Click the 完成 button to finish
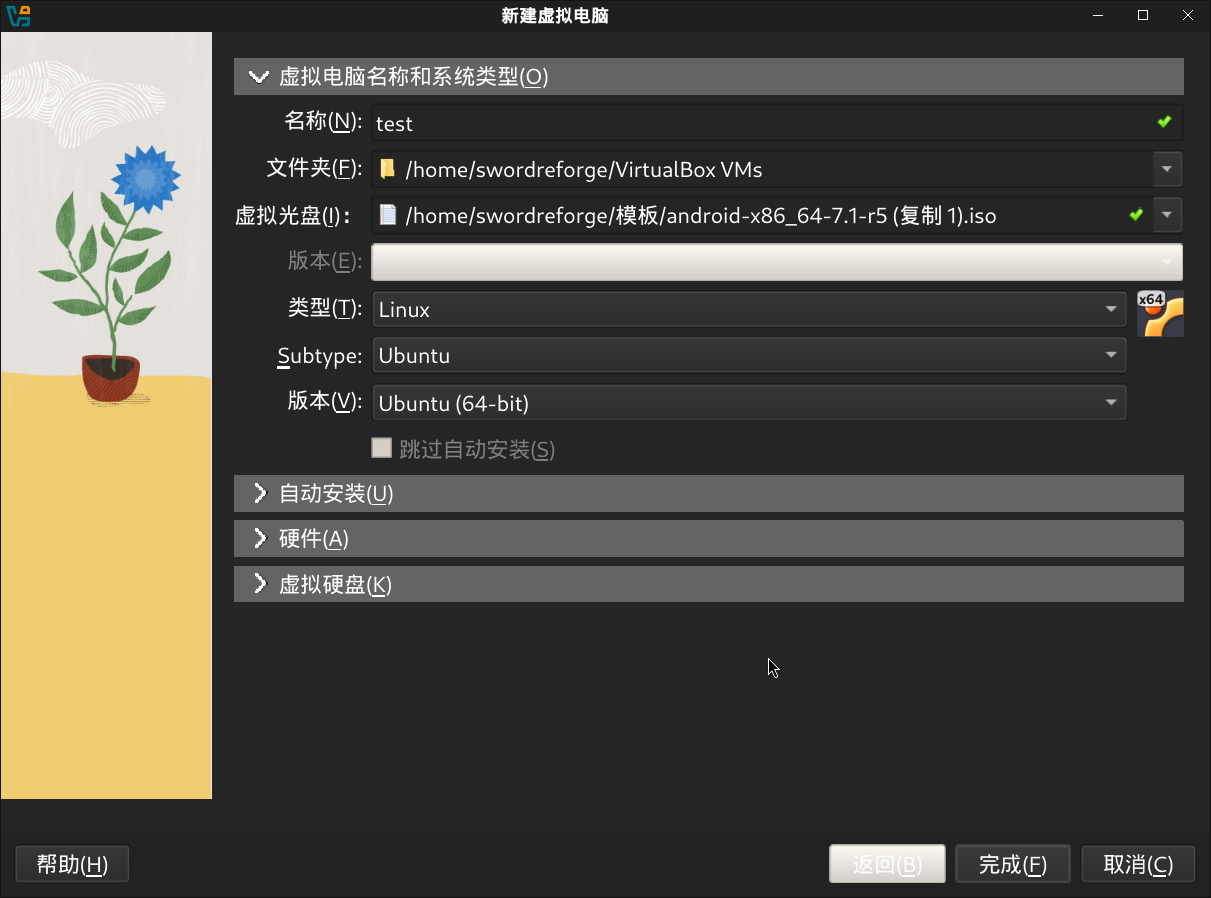The width and height of the screenshot is (1211, 898). (1012, 863)
